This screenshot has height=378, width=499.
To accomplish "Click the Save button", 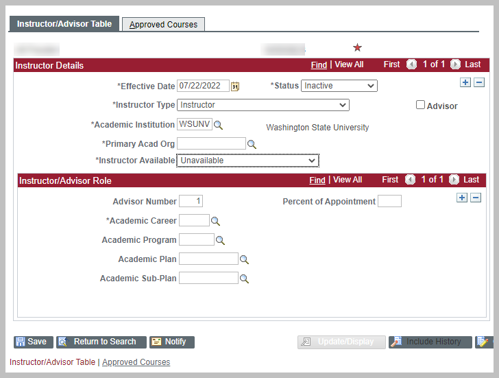I will (33, 342).
